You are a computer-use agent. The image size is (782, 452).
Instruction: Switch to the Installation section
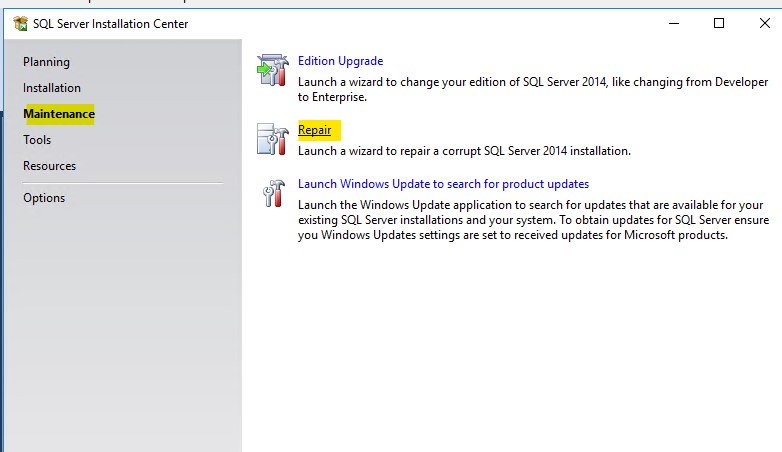(x=52, y=88)
